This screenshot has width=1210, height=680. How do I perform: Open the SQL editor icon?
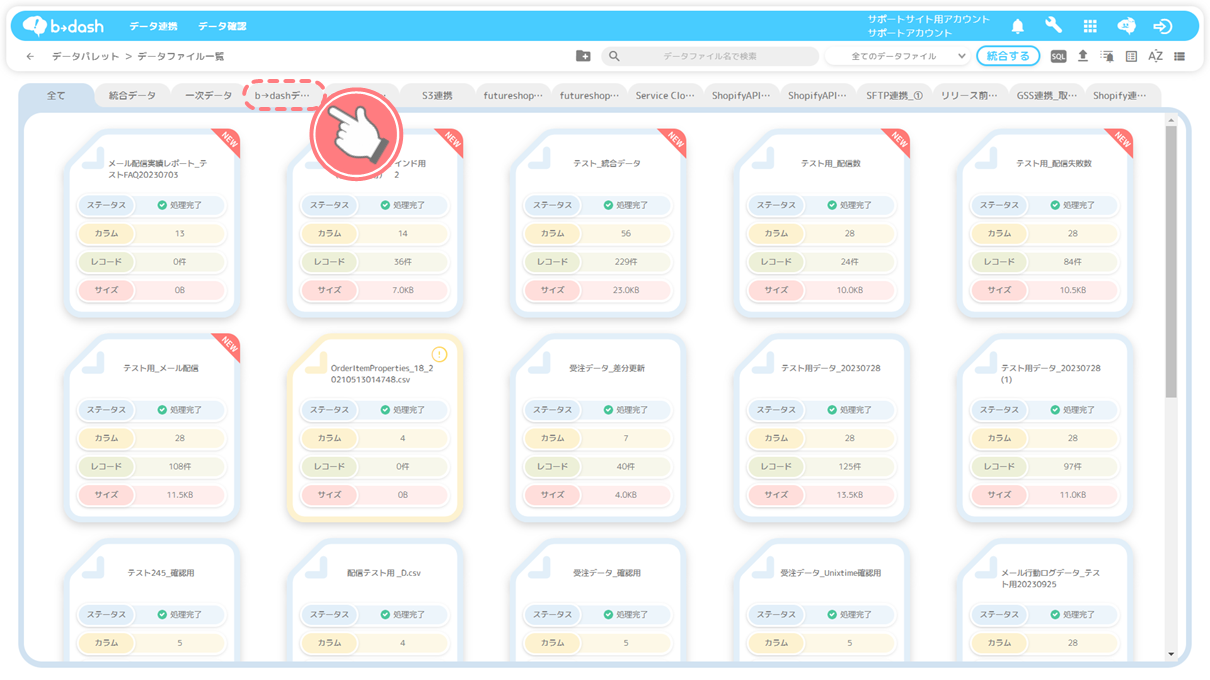pos(1058,57)
